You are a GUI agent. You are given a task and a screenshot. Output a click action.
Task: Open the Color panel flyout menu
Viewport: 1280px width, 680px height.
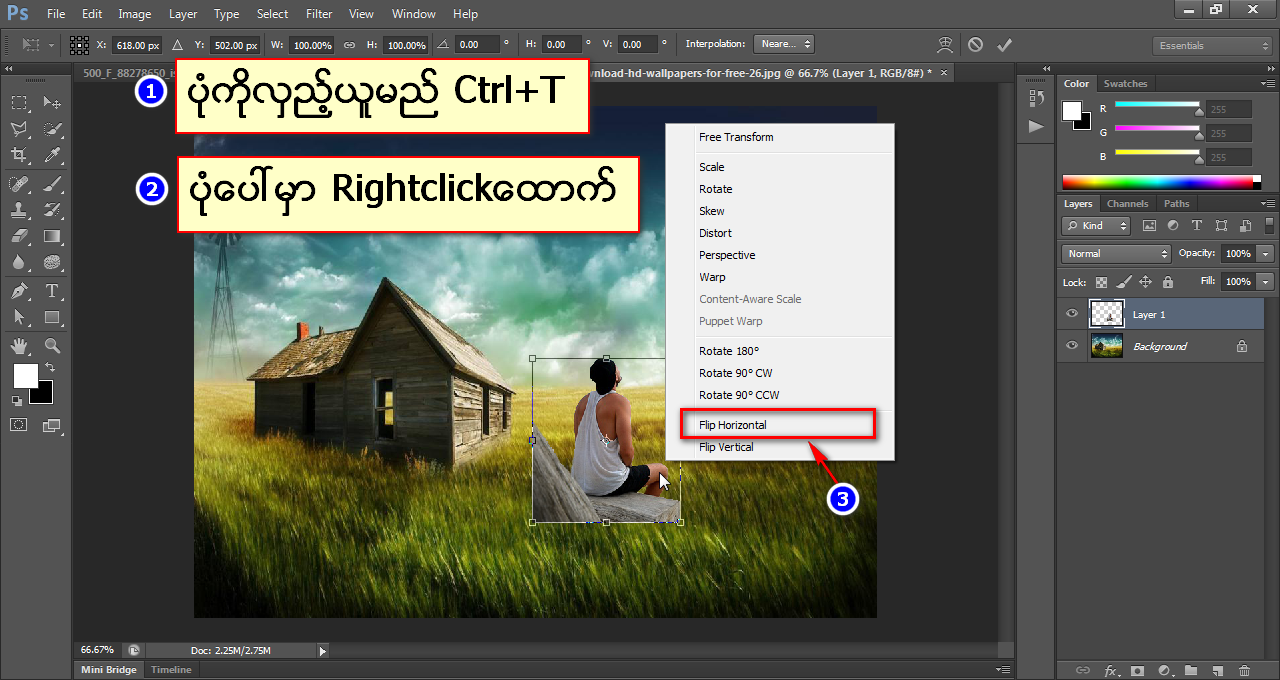tap(1266, 84)
